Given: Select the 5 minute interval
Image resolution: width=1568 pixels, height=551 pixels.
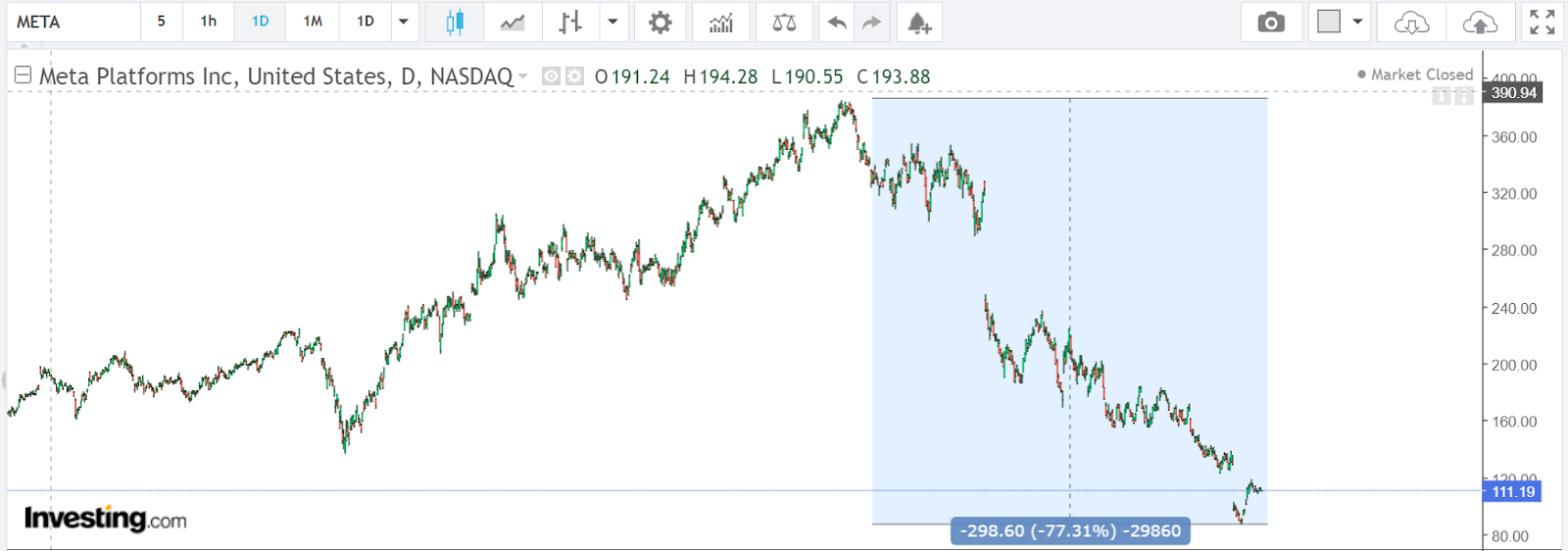Looking at the screenshot, I should click(162, 22).
